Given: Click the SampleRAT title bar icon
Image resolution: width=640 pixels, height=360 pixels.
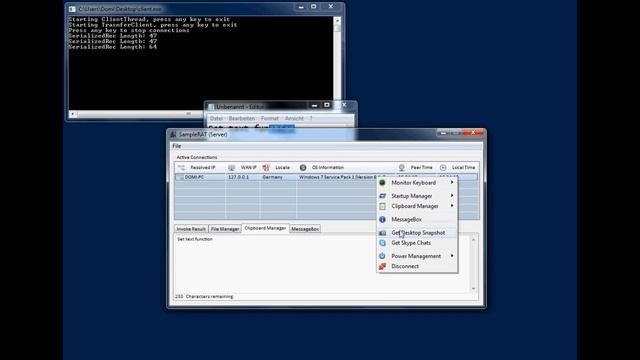Looking at the screenshot, I should tap(173, 134).
